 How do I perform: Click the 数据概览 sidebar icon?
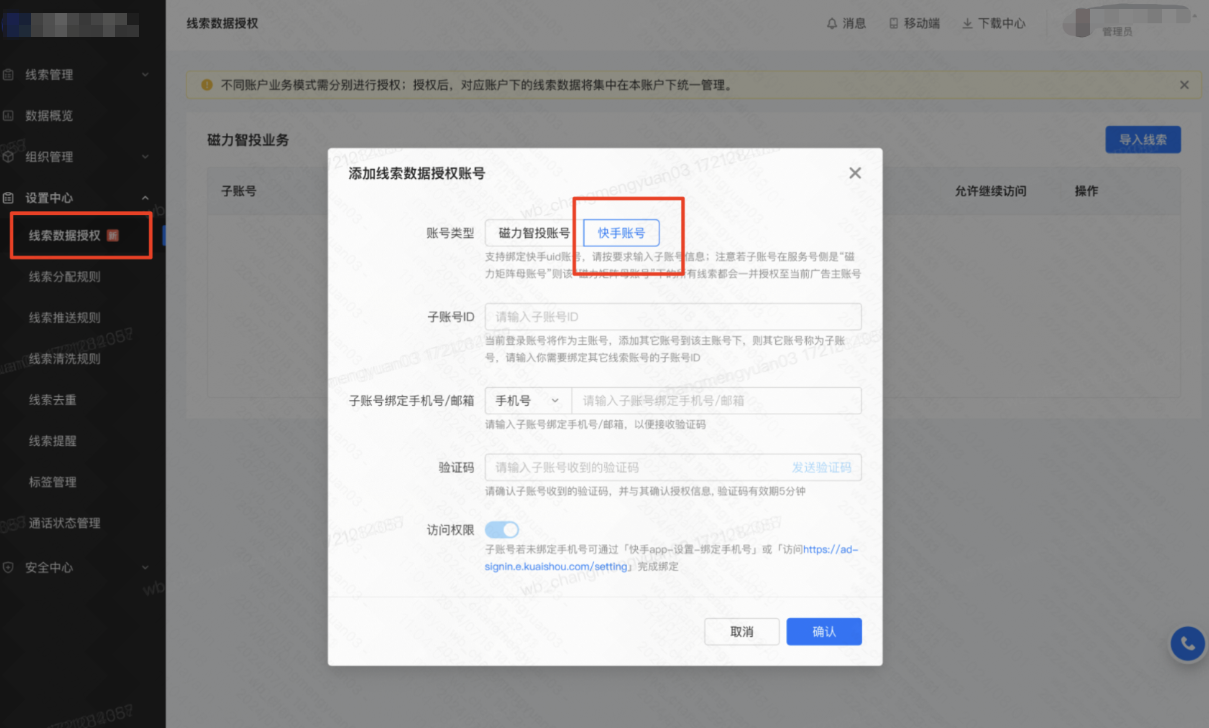coord(10,115)
